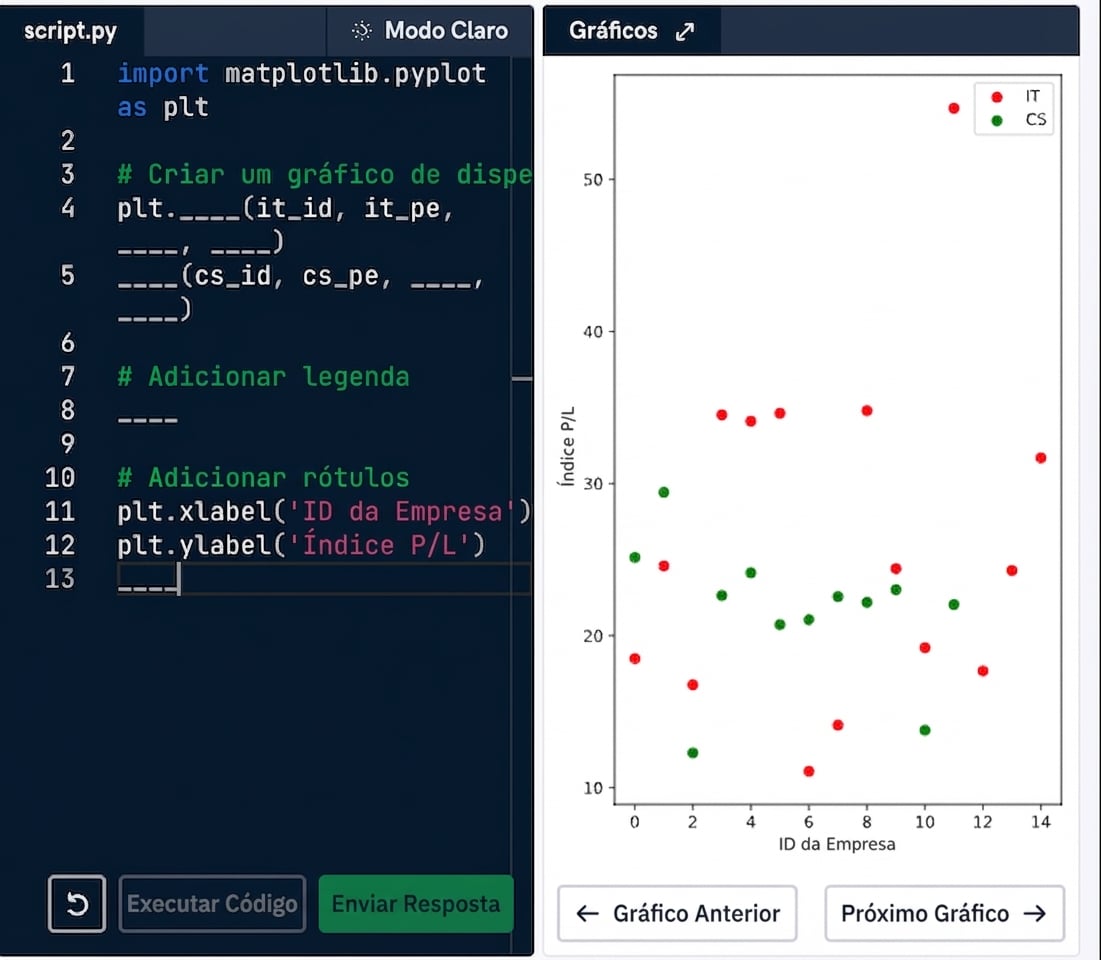The image size is (1101, 960).
Task: Click the reset code icon button
Action: pyautogui.click(x=77, y=904)
